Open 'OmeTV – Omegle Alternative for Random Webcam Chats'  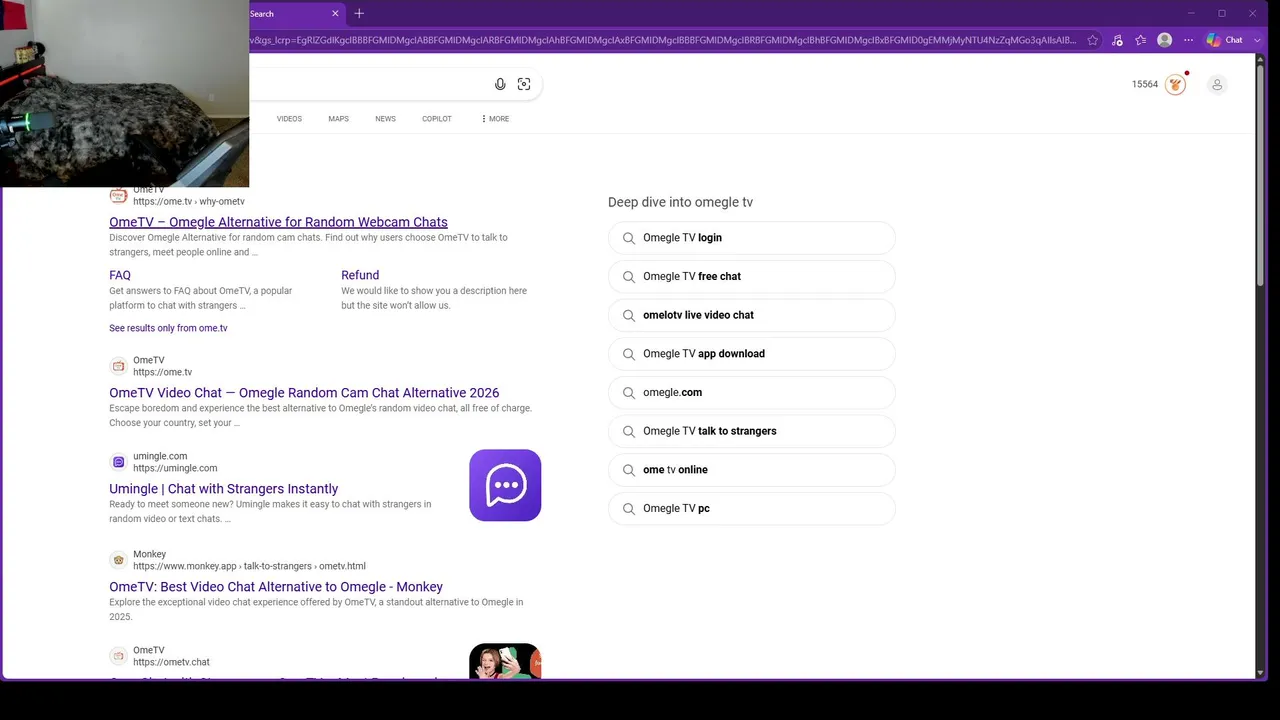click(278, 222)
